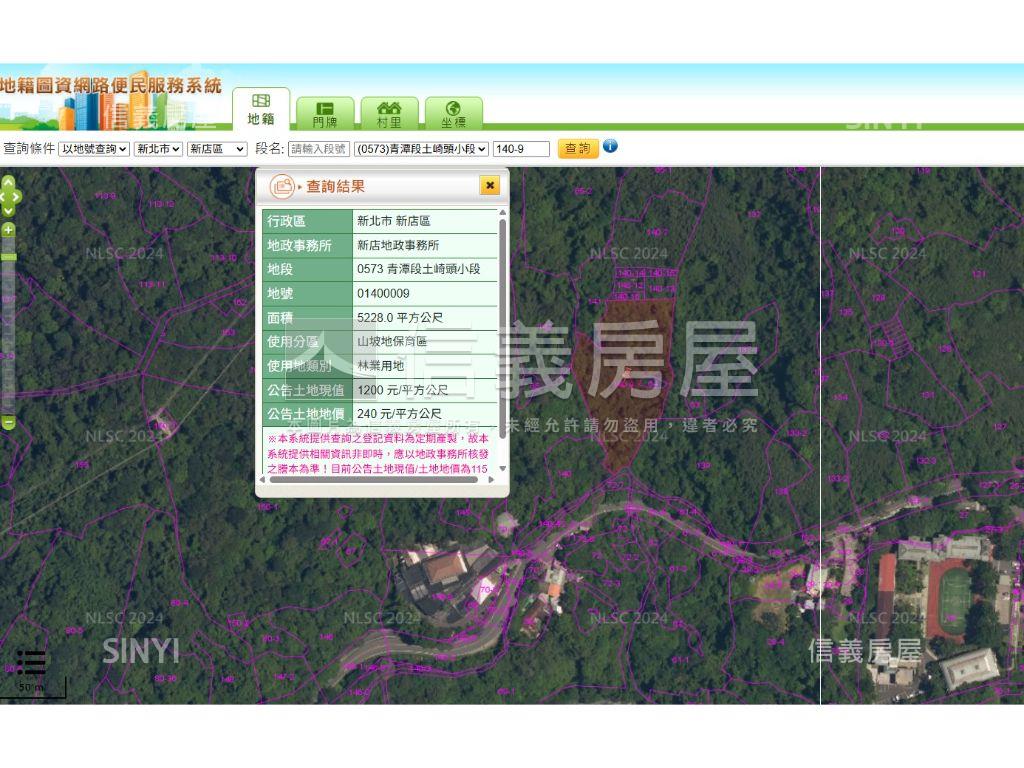Click the 請輸入段號 section number field
This screenshot has height=768, width=1024.
point(319,149)
